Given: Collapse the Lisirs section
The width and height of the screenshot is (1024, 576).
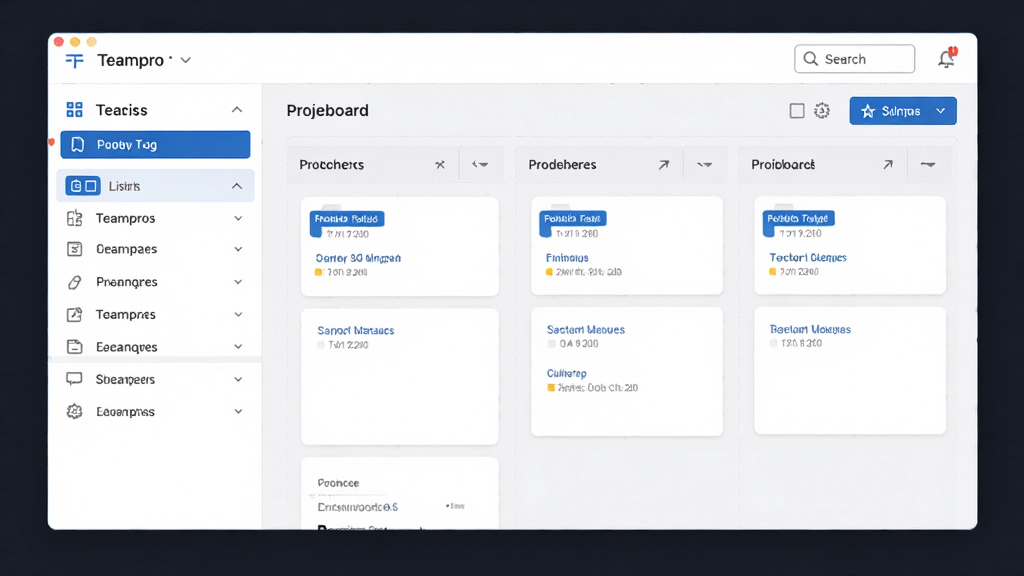Looking at the screenshot, I should pyautogui.click(x=236, y=186).
